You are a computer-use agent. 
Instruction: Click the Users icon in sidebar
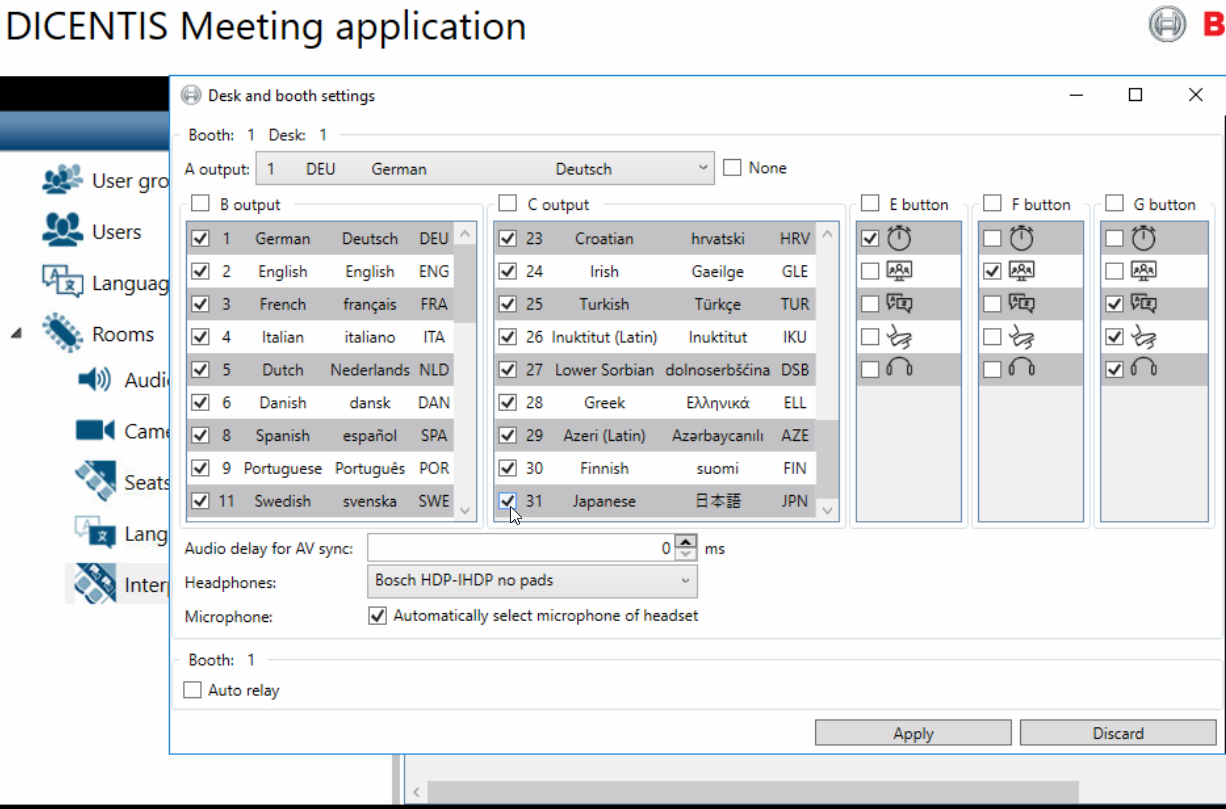coord(62,231)
